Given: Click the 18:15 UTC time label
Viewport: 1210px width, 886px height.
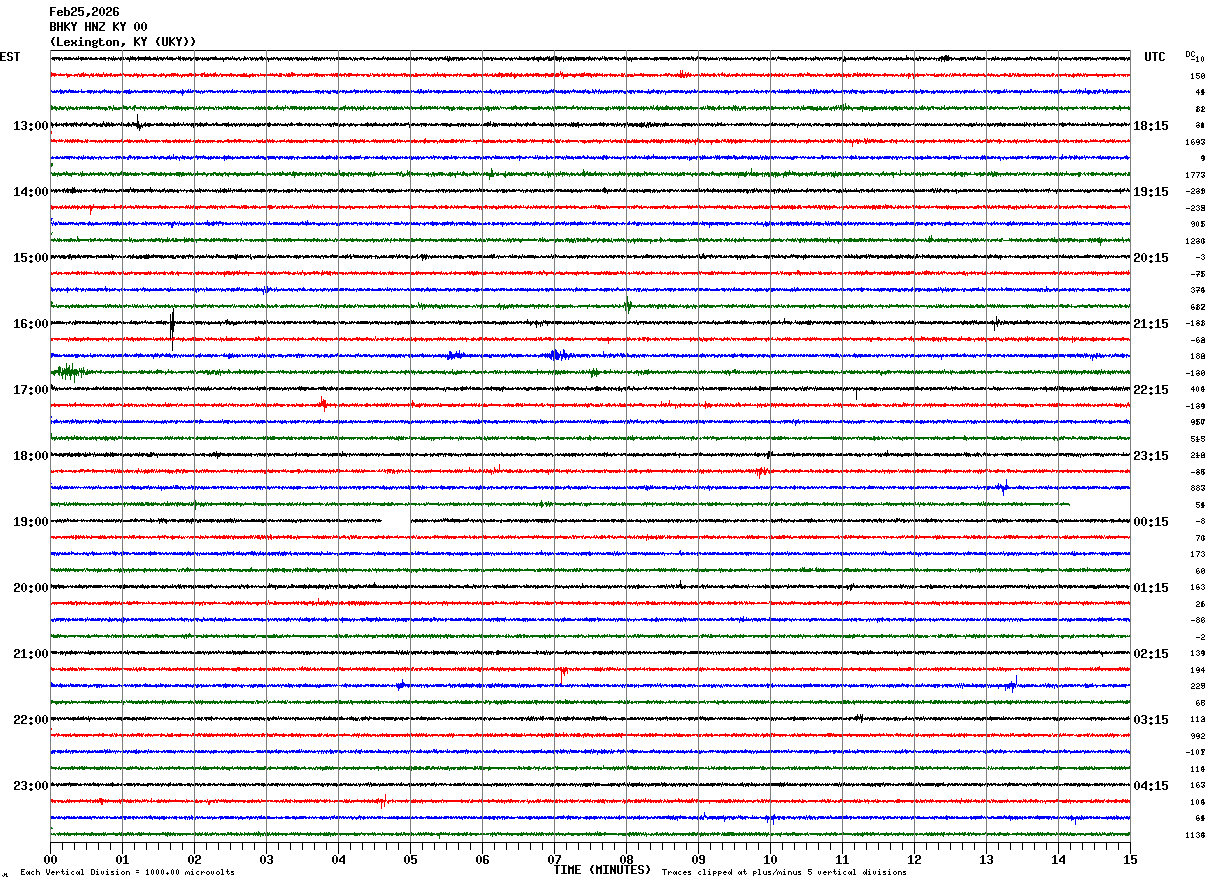Looking at the screenshot, I should pyautogui.click(x=1151, y=126).
